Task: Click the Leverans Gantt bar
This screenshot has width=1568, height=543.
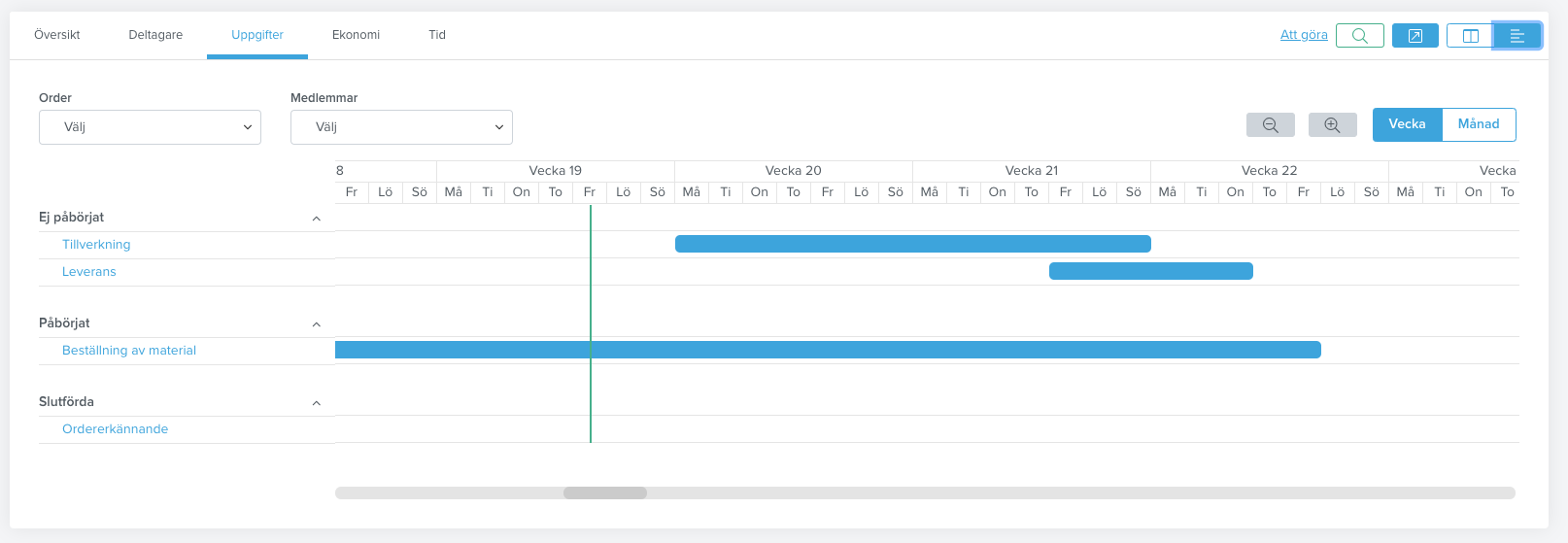Action: coord(1150,271)
